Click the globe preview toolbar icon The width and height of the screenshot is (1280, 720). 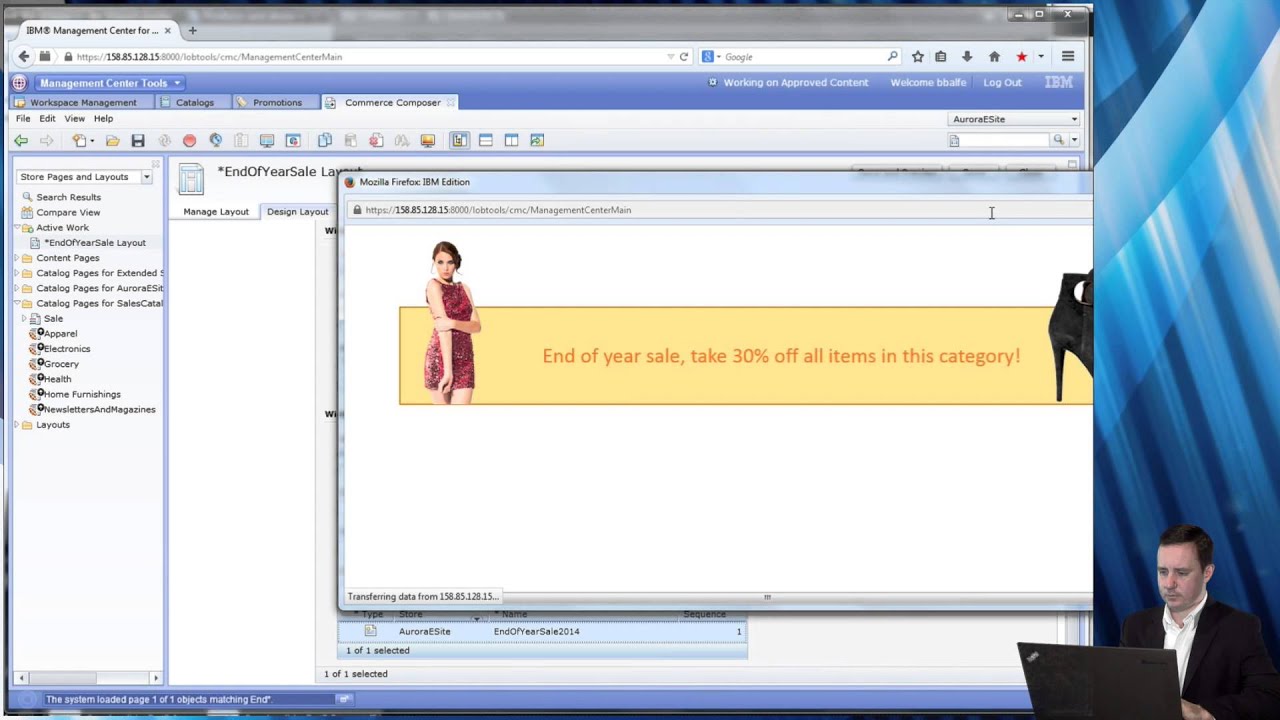(x=215, y=141)
